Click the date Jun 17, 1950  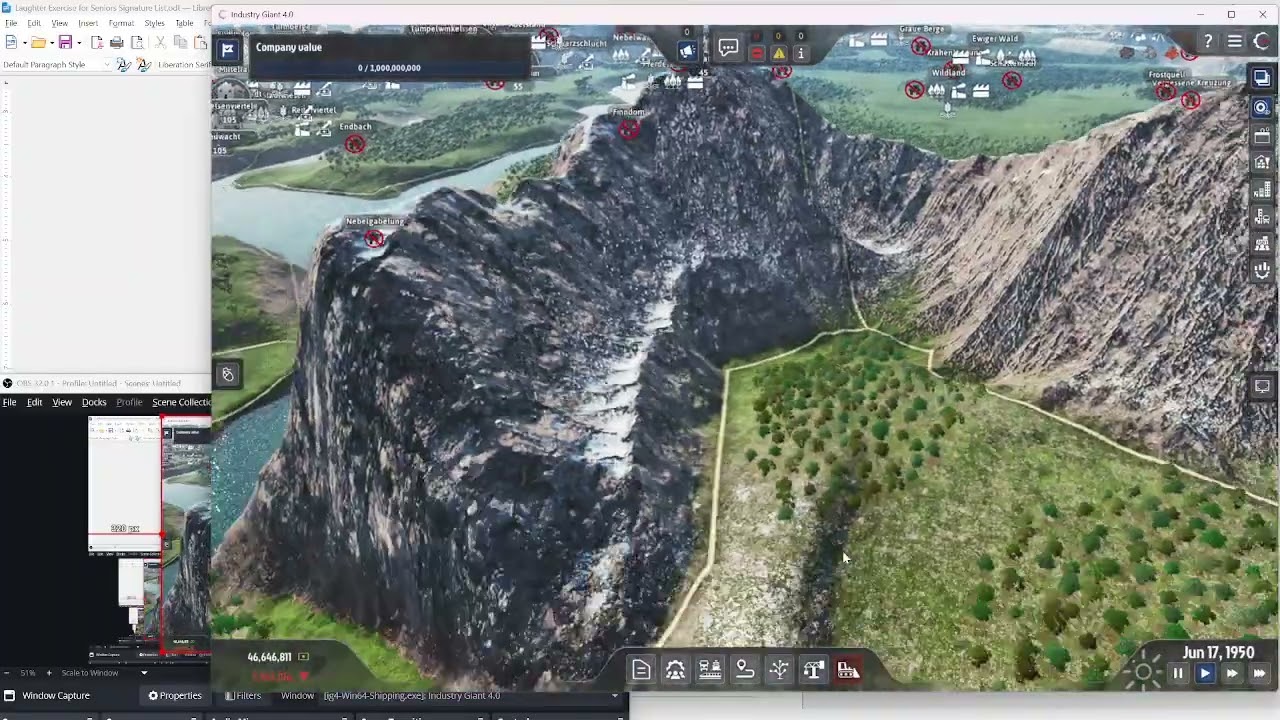coord(1218,652)
